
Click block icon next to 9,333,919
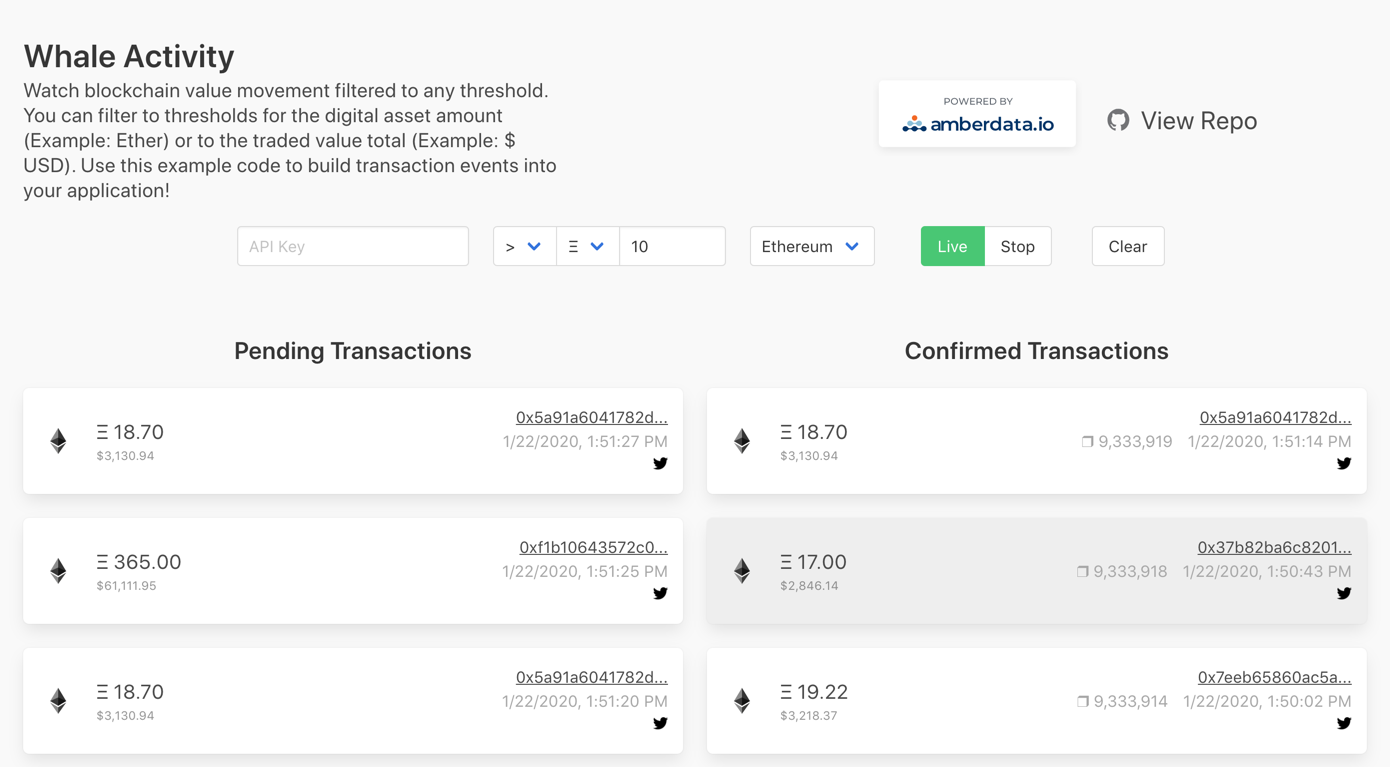click(1087, 441)
